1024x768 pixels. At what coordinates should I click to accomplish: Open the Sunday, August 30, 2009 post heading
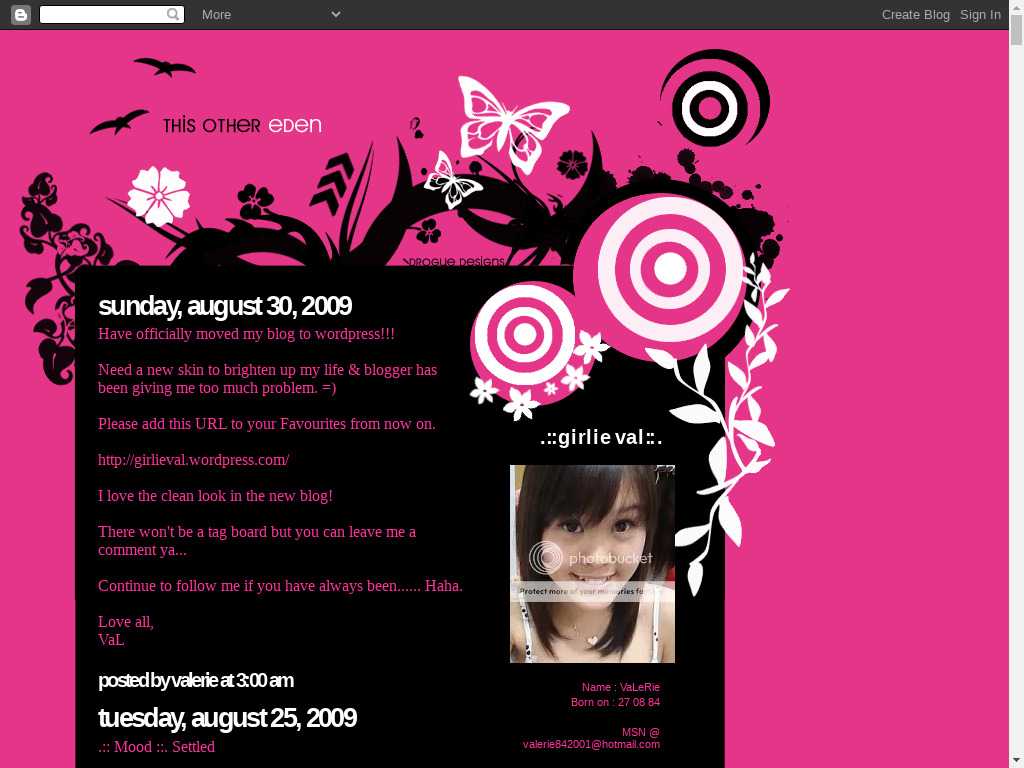click(x=225, y=306)
